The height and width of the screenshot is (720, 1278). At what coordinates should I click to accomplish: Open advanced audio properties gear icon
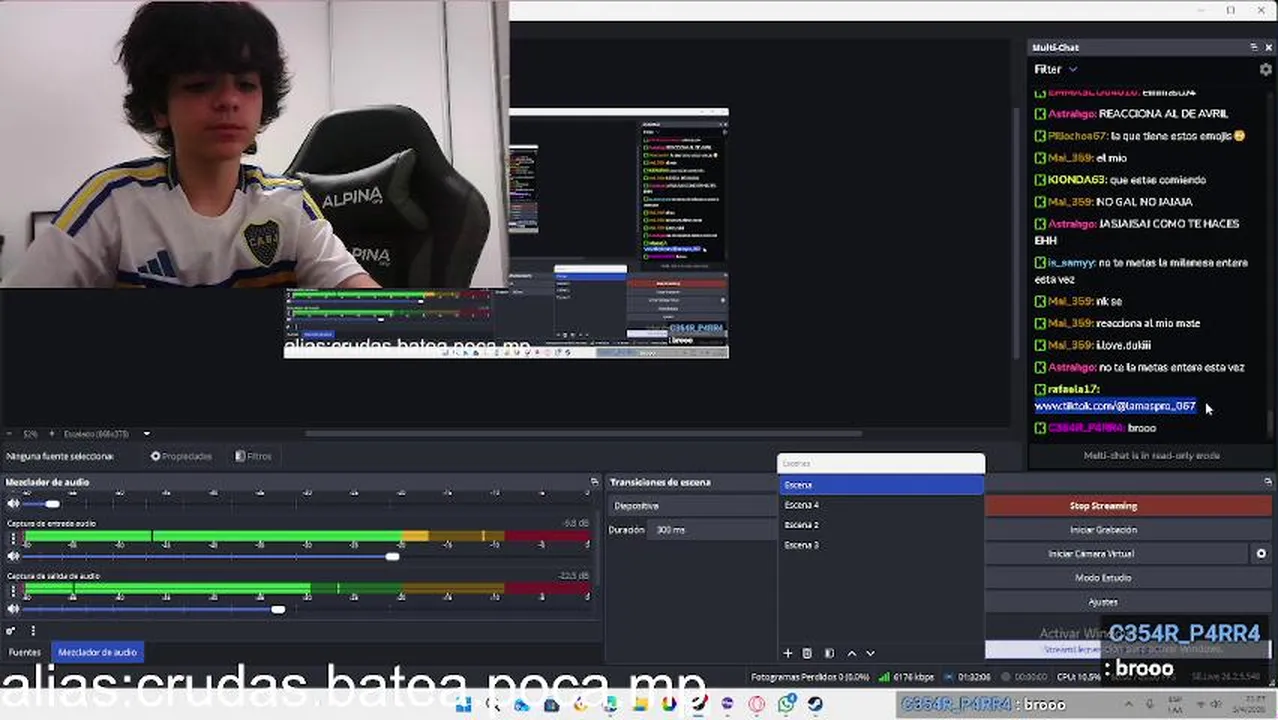11,631
